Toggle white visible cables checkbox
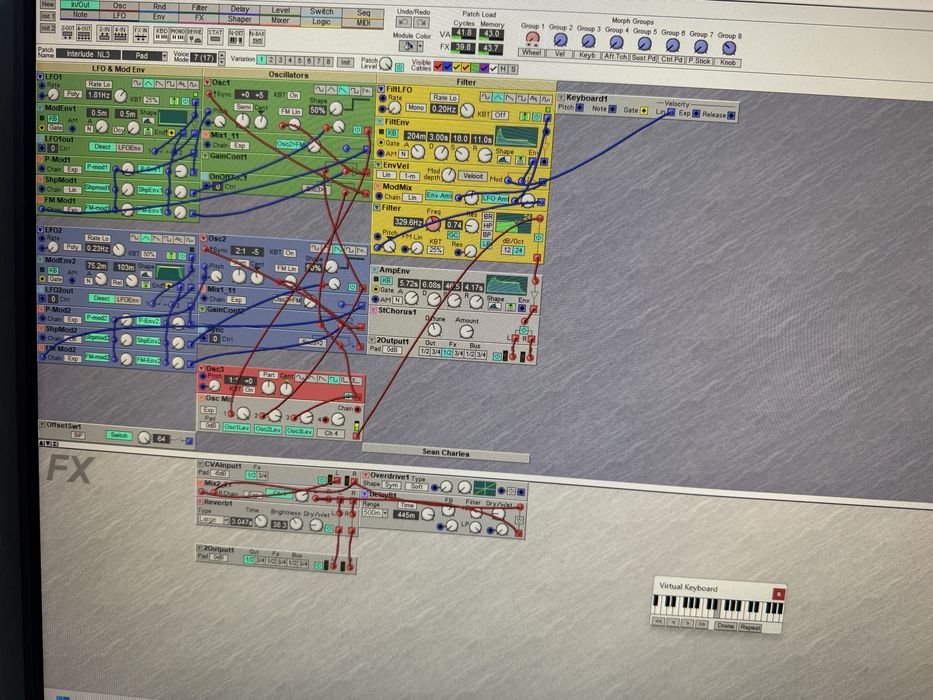Screen dimensions: 933x700 pos(493,68)
